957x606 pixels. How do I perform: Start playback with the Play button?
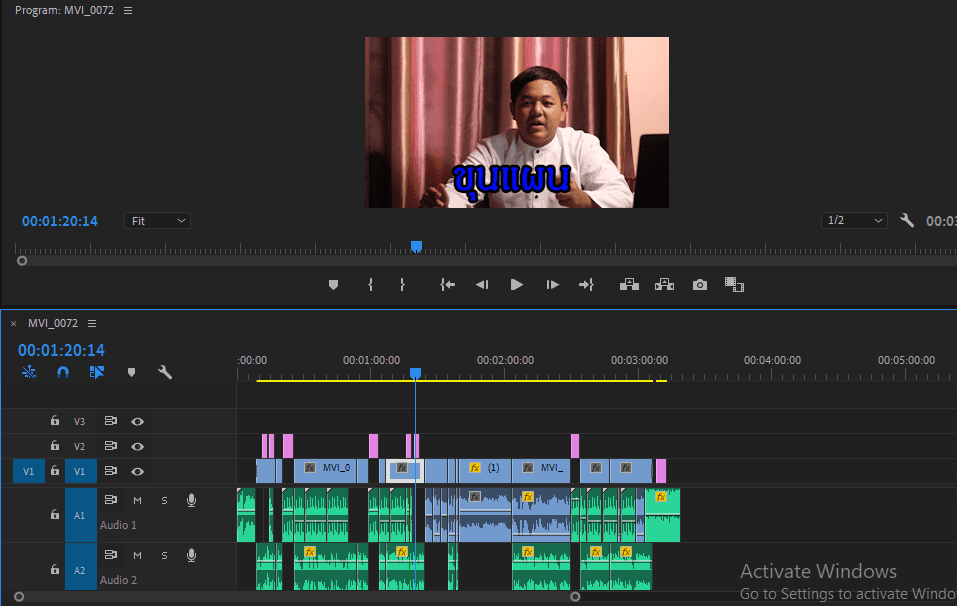pyautogui.click(x=516, y=285)
